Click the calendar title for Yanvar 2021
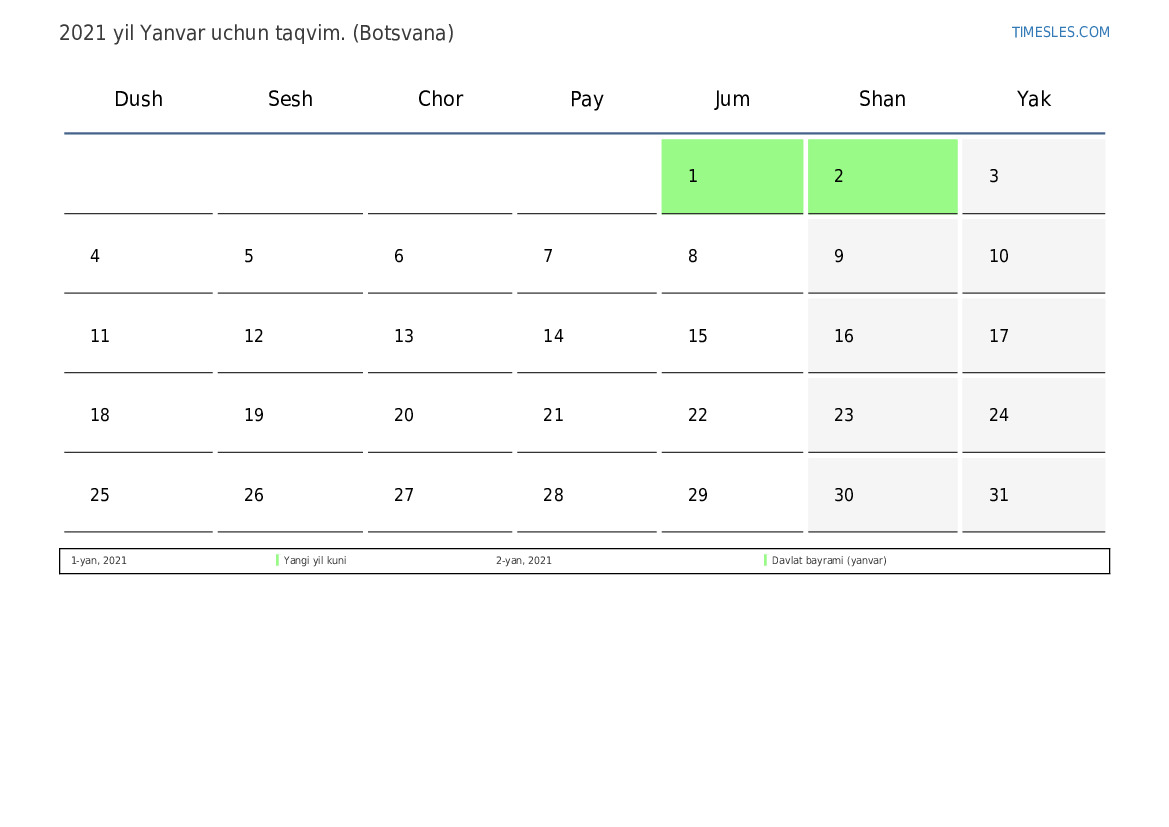This screenshot has width=1169, height=827. pyautogui.click(x=256, y=33)
